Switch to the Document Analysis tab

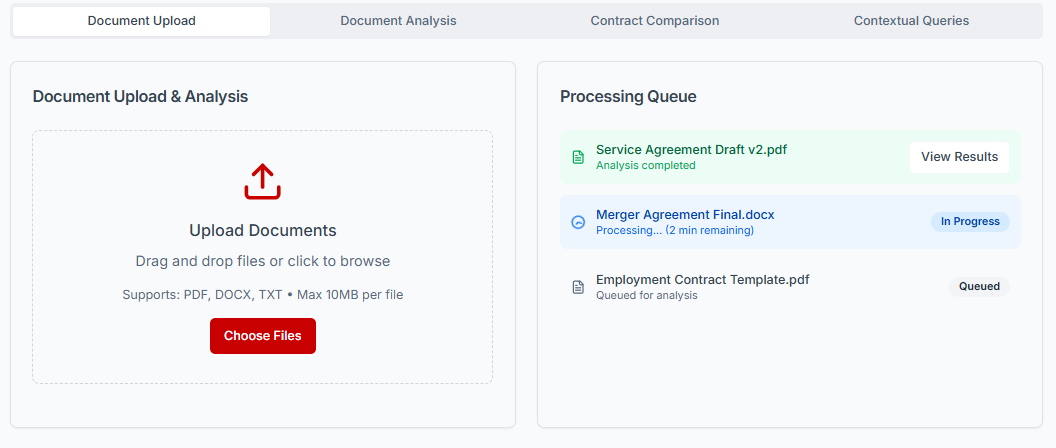pos(398,21)
